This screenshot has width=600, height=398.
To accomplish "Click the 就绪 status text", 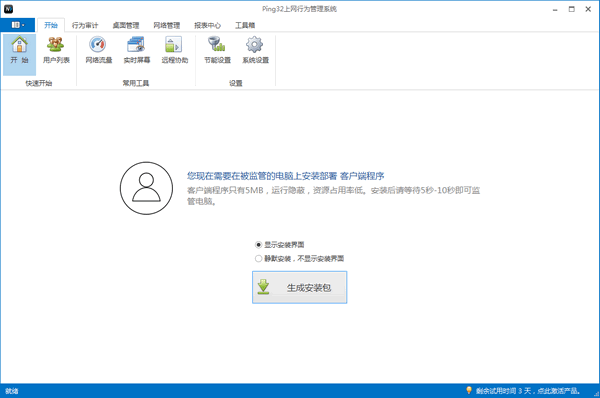I will (12, 391).
